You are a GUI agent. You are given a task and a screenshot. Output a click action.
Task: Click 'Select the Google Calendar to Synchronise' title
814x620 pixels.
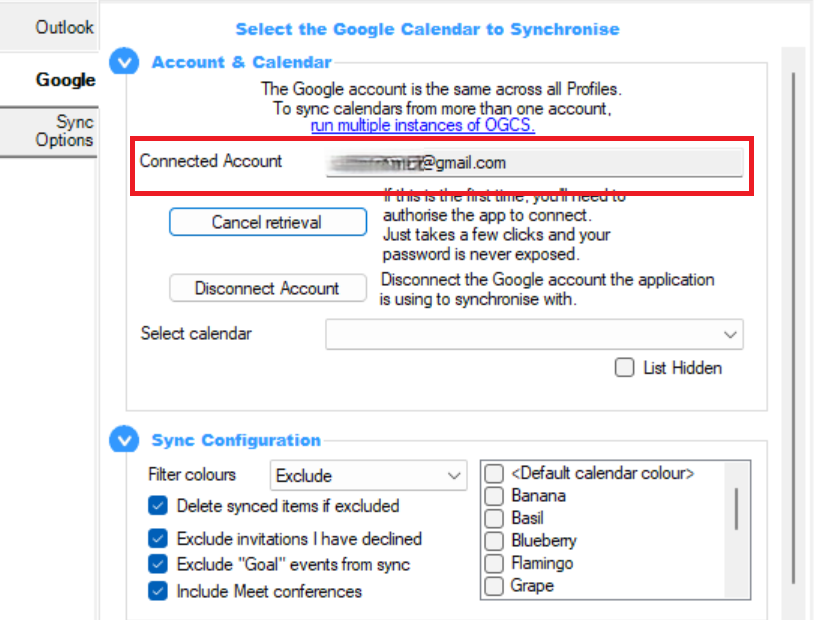click(428, 30)
